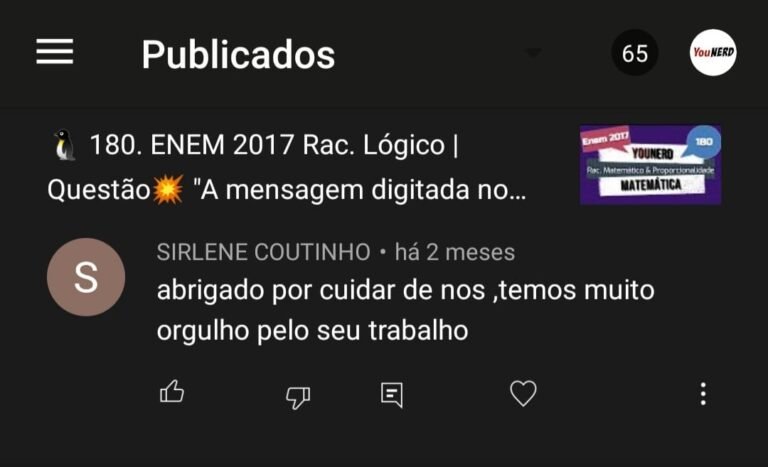Tap the 'há 2 meses' timestamp
This screenshot has height=467, width=768.
tap(455, 252)
